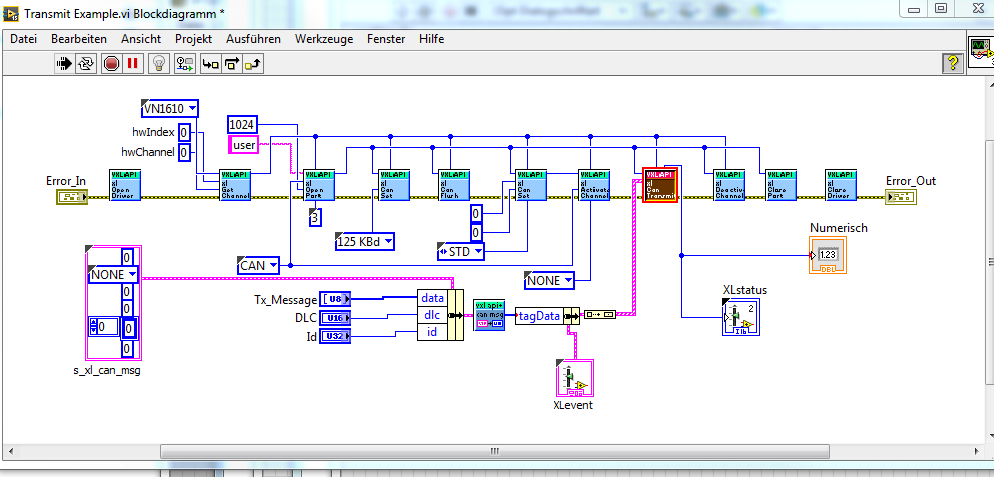Abort execution with the red stop button

click(112, 63)
